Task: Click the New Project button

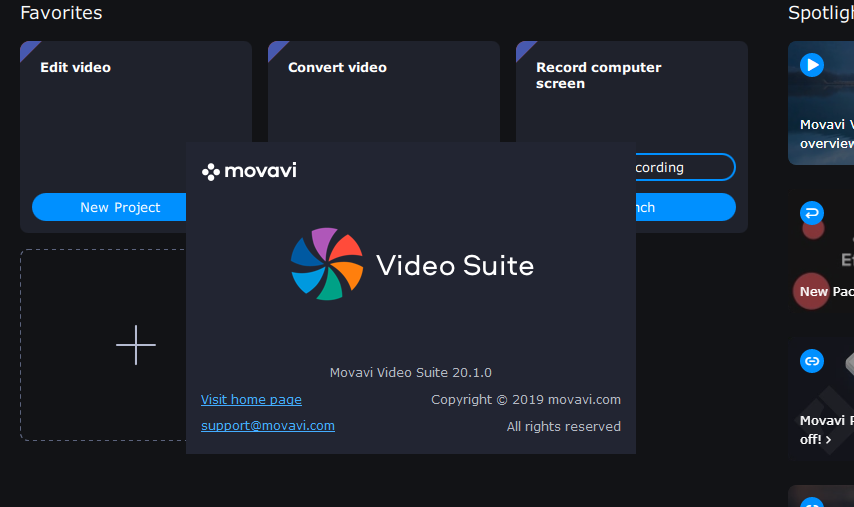Action: click(109, 207)
